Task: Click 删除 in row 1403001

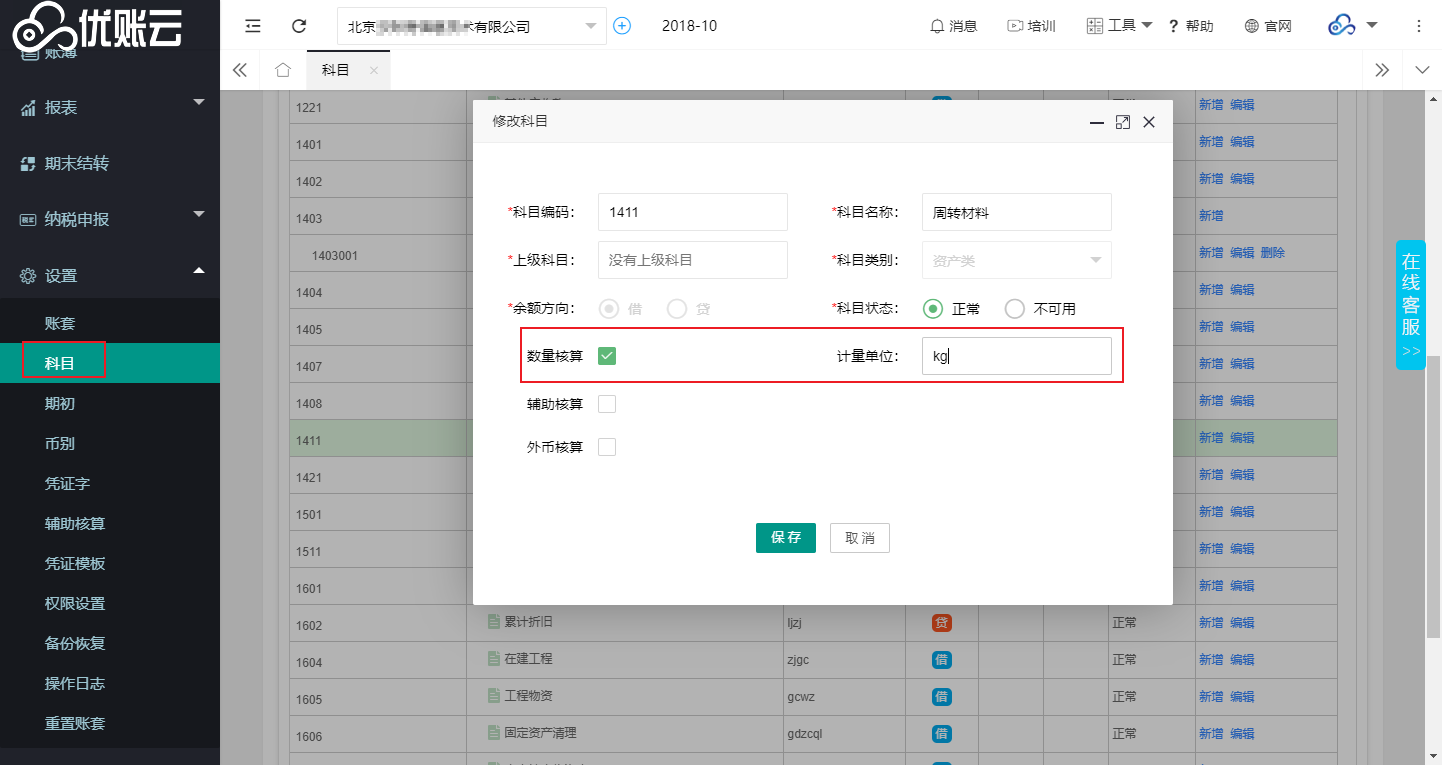Action: (1273, 253)
